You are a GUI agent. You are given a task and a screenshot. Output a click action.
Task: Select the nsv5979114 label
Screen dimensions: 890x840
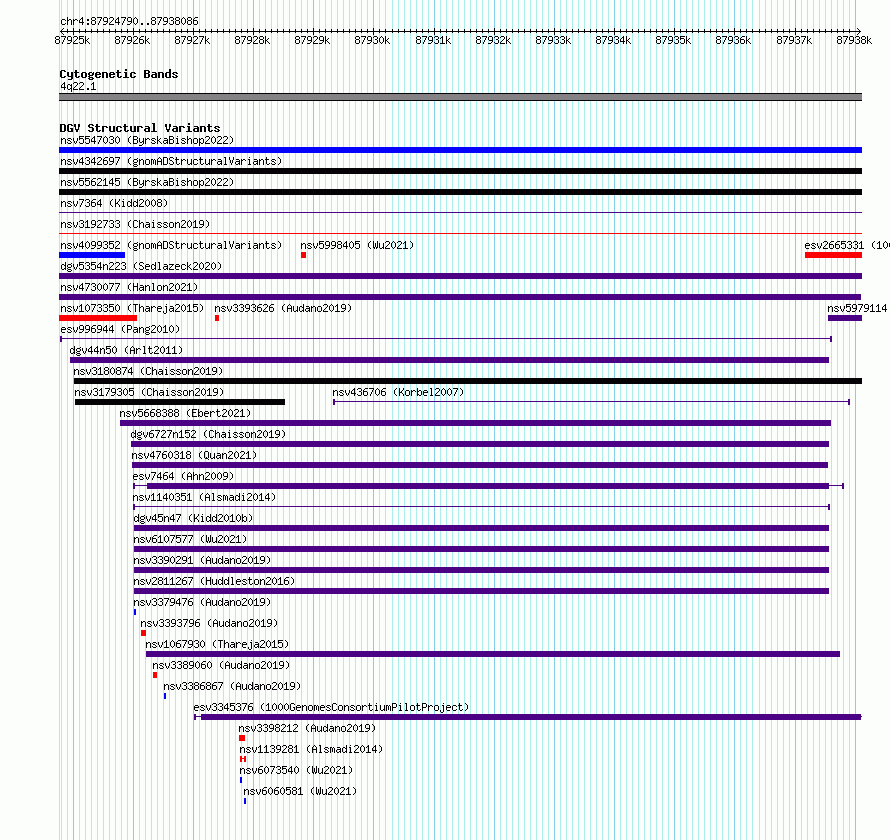click(x=857, y=308)
